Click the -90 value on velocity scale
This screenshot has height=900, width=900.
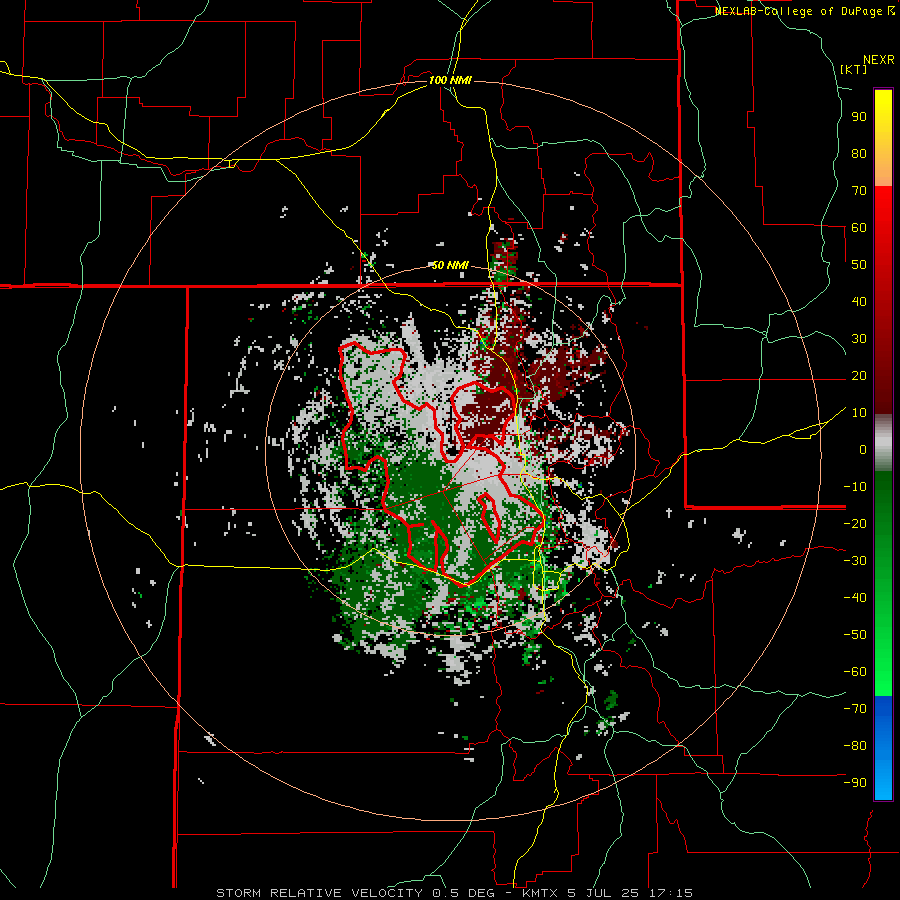(x=855, y=783)
